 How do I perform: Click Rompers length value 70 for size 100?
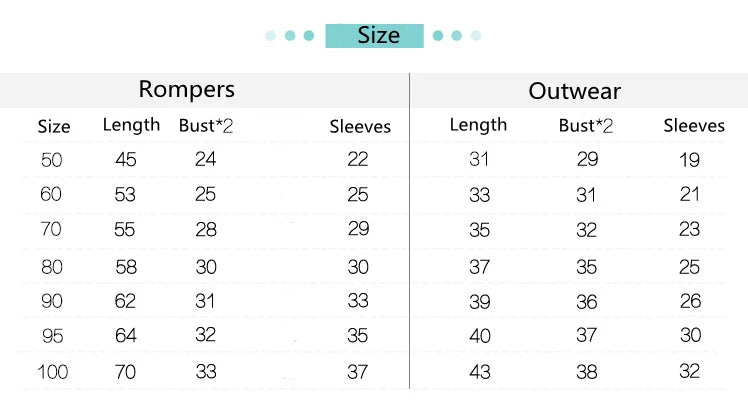coord(126,373)
